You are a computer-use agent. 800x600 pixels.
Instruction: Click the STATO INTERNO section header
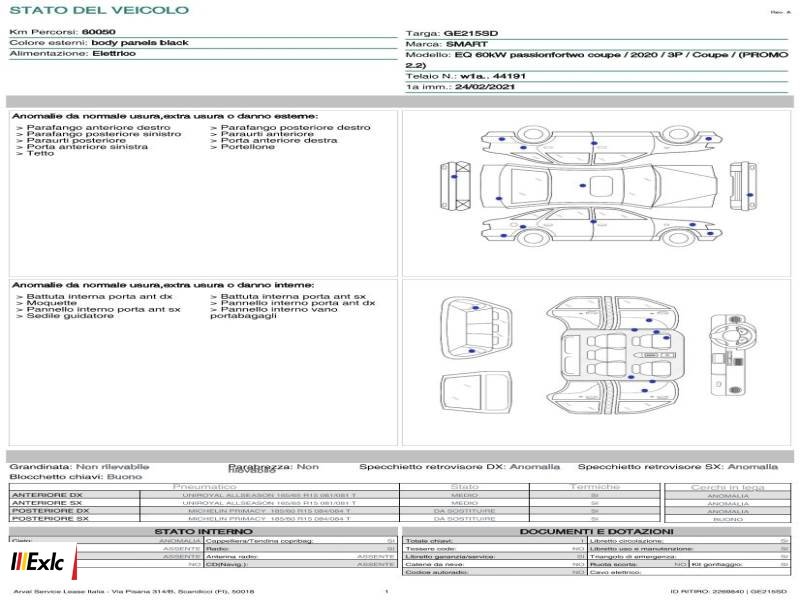(203, 532)
